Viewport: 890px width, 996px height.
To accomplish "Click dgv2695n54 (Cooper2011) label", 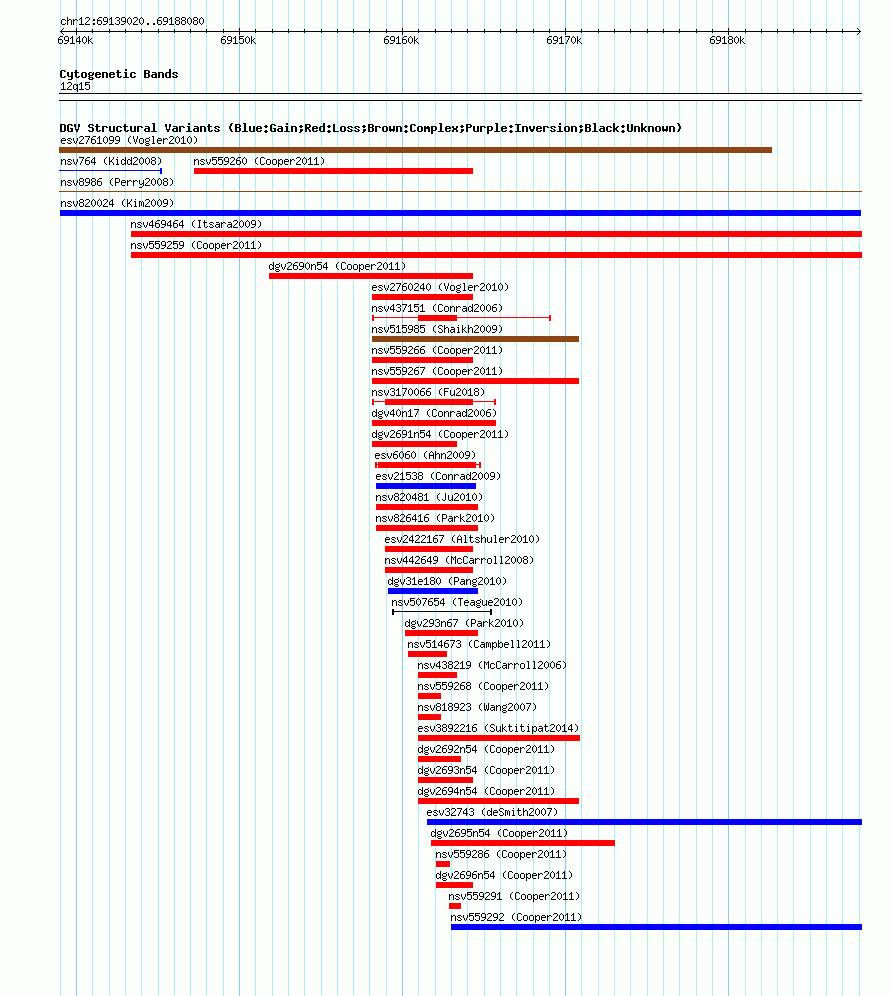I will 499,833.
